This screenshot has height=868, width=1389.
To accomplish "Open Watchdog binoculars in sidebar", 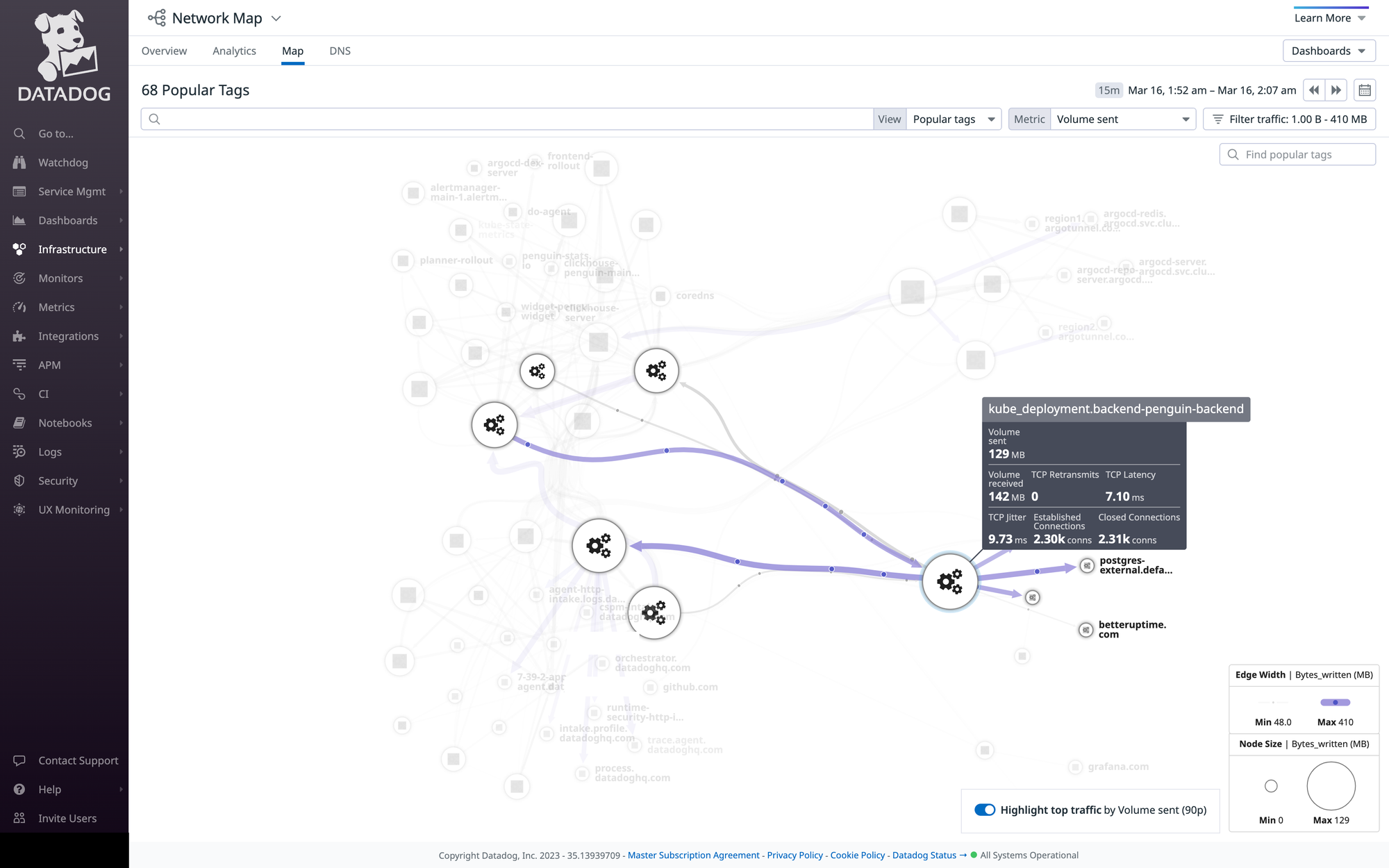I will pyautogui.click(x=19, y=162).
